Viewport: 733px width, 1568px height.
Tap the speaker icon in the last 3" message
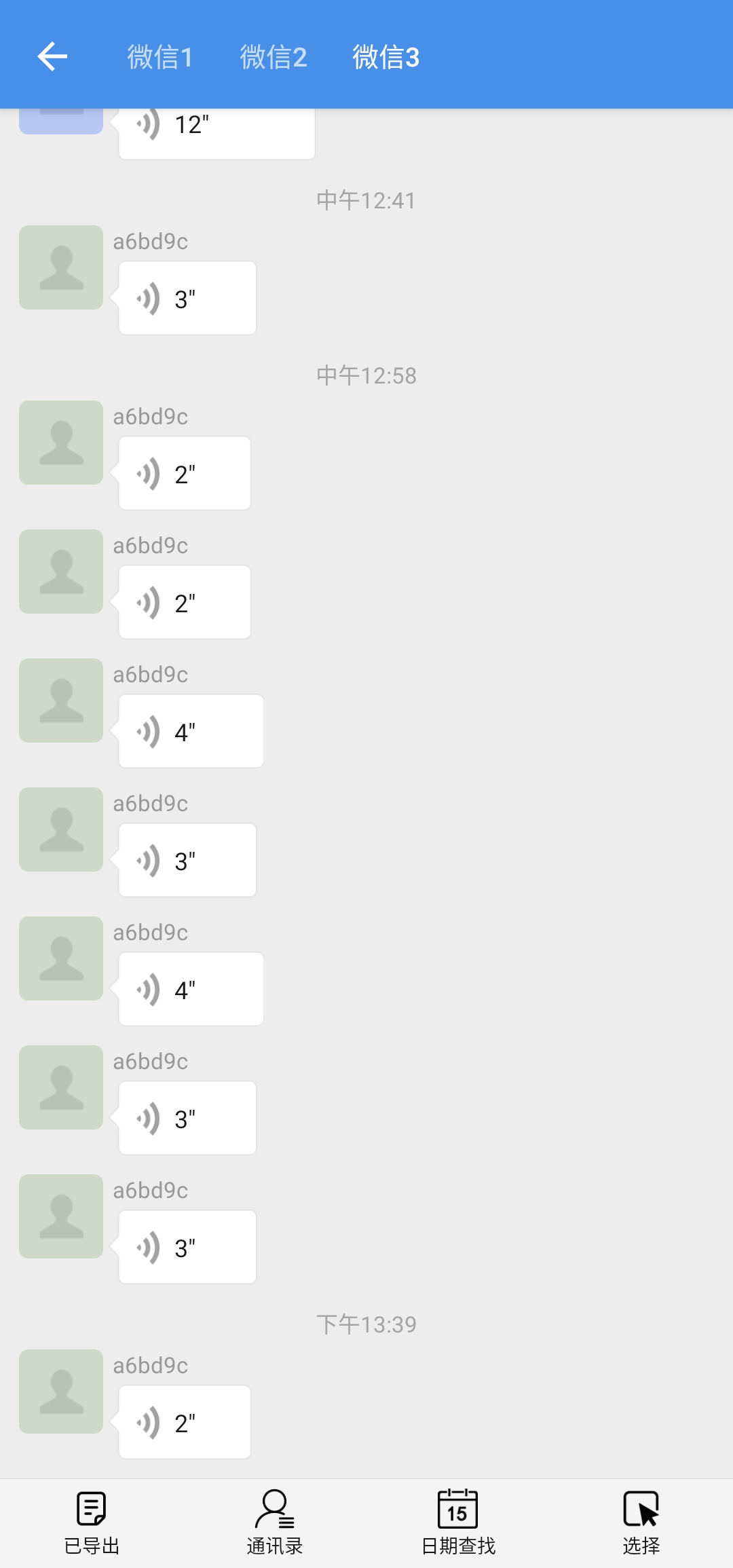[x=148, y=1248]
